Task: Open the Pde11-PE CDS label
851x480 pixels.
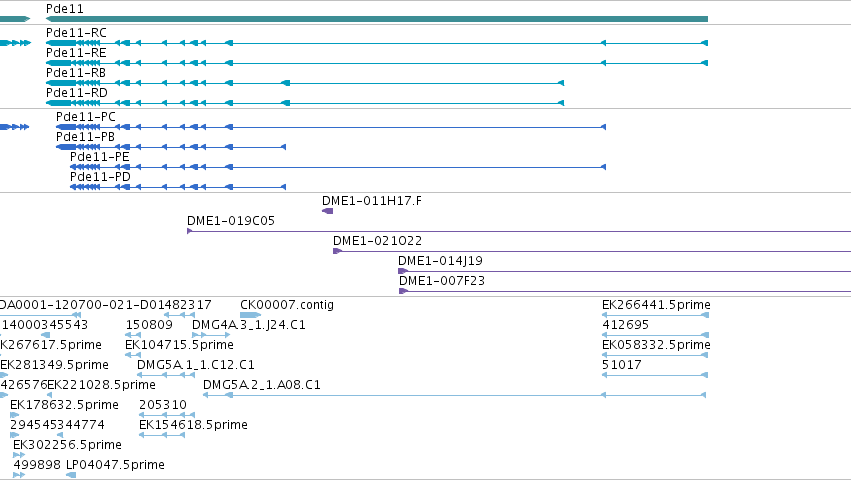Action: pyautogui.click(x=100, y=157)
